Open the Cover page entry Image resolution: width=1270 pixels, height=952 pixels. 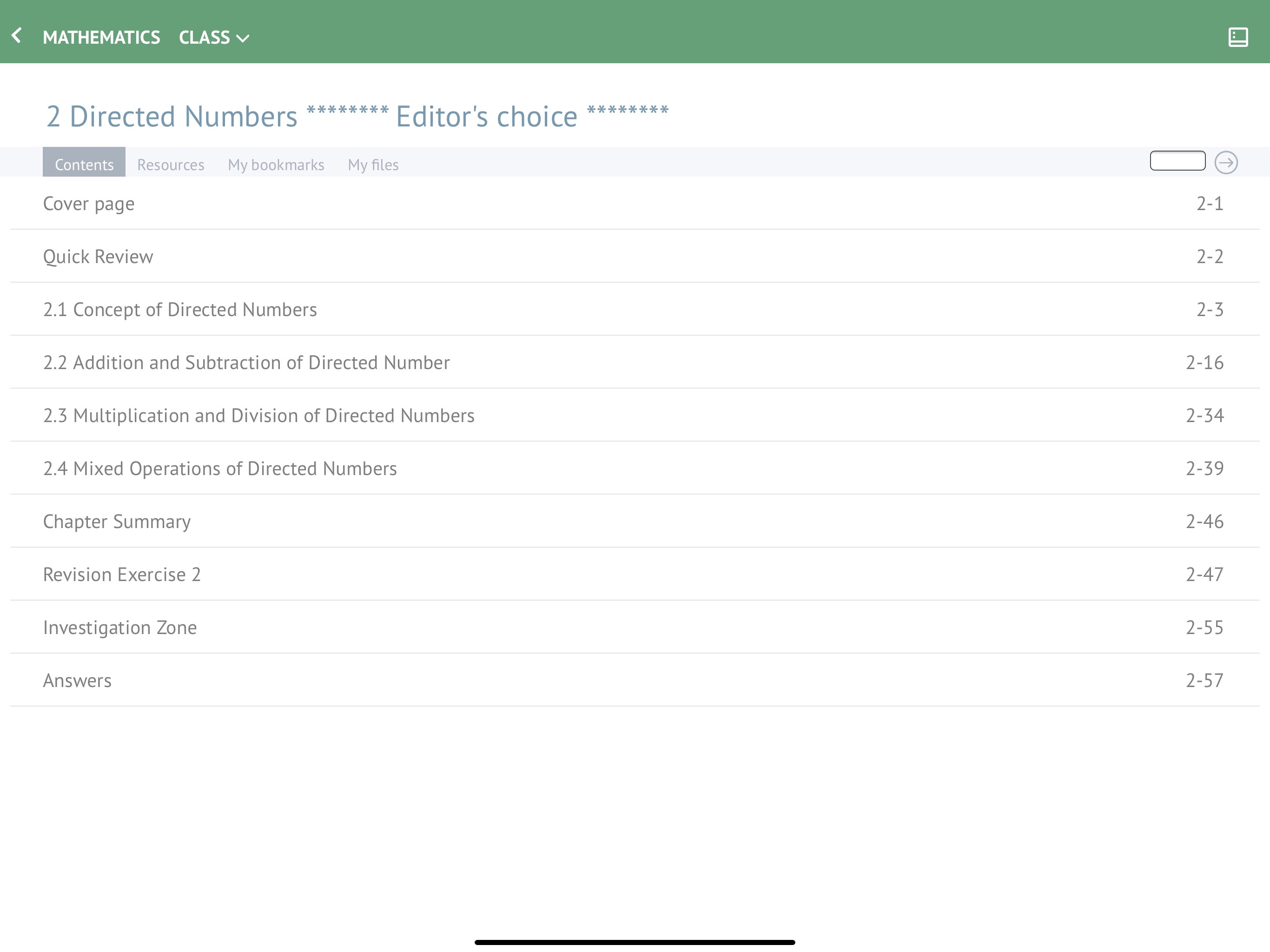click(x=89, y=204)
